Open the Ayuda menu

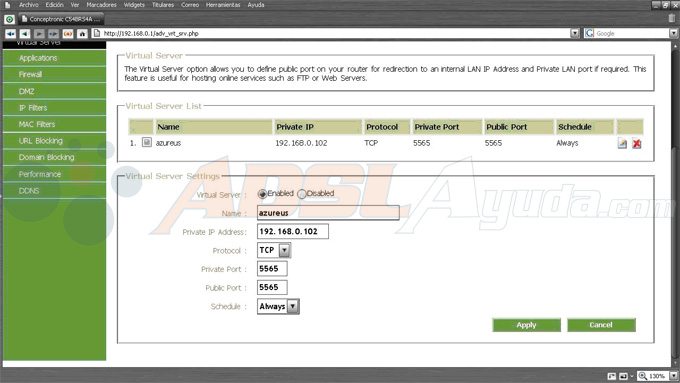(256, 5)
